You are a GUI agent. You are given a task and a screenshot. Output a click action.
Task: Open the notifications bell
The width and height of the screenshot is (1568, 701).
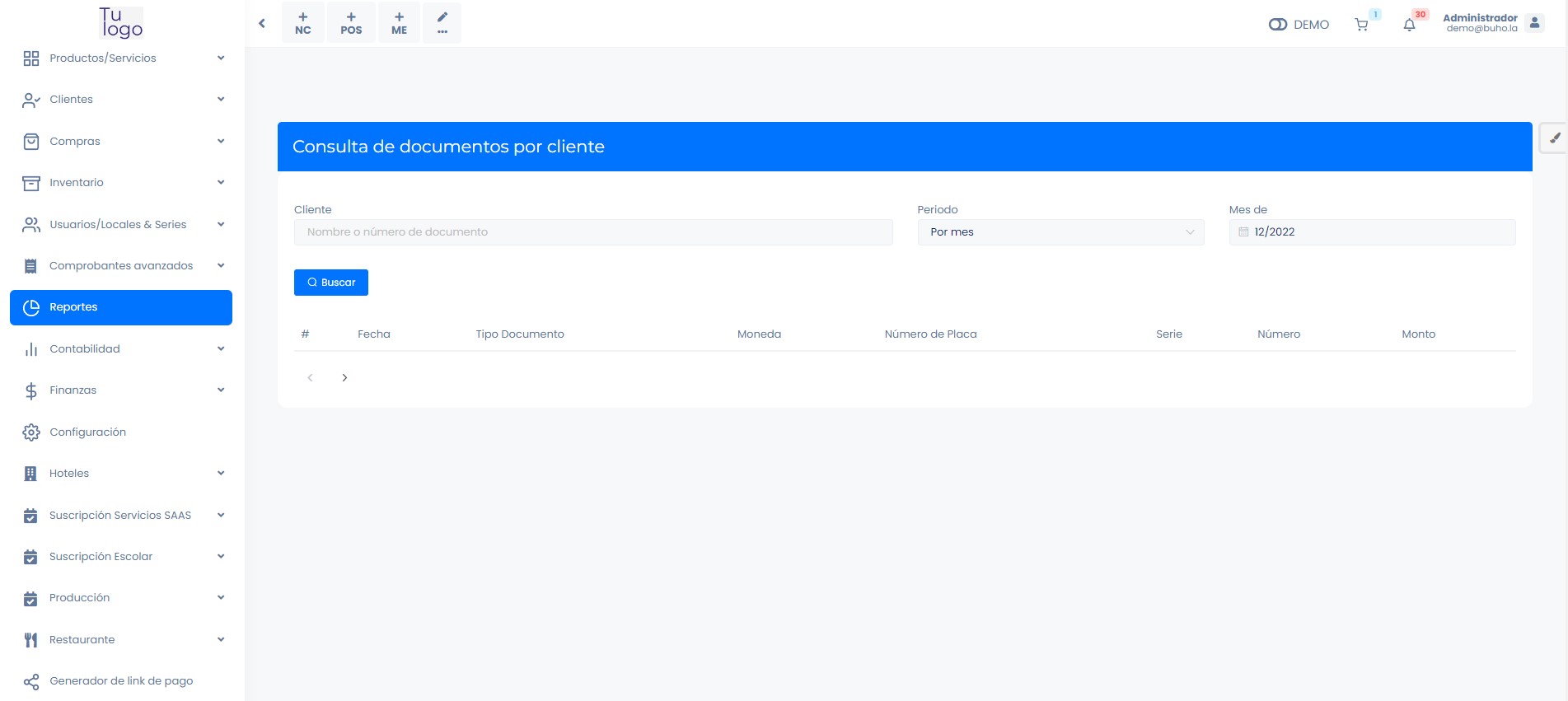coord(1409,25)
